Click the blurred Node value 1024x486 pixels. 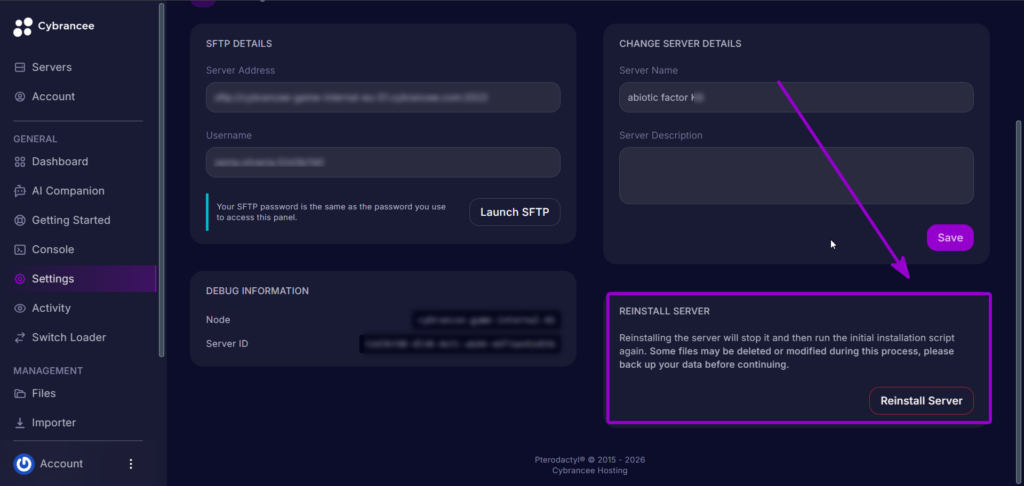(x=486, y=320)
